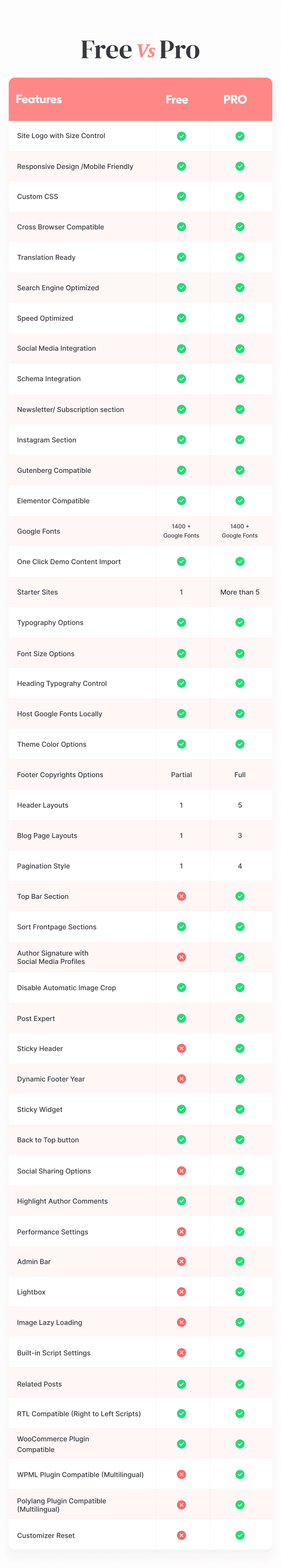Click the "Partial" Footer Copyrights value

coord(181,775)
